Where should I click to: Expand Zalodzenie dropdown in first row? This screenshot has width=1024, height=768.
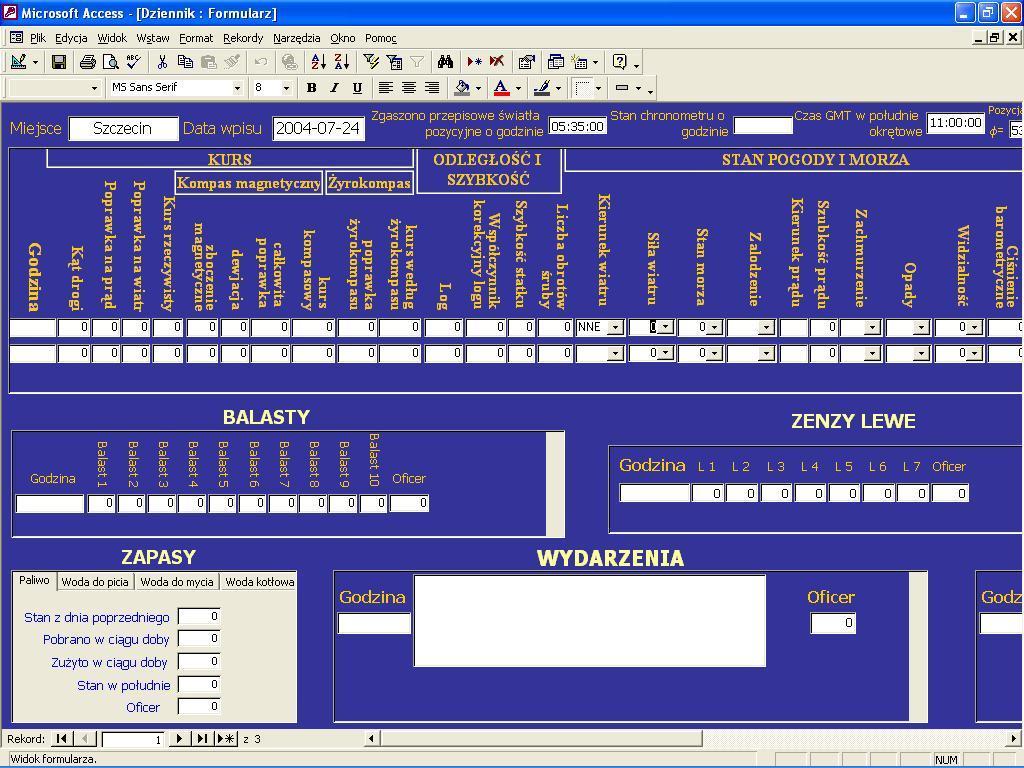point(766,327)
